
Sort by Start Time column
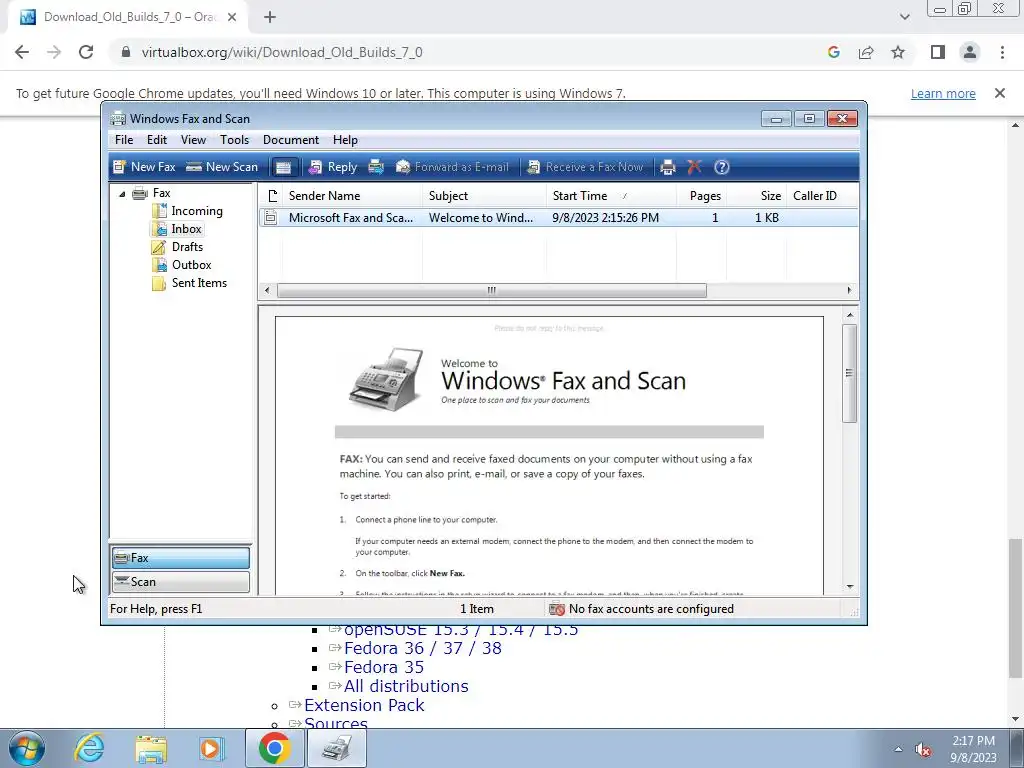point(611,196)
